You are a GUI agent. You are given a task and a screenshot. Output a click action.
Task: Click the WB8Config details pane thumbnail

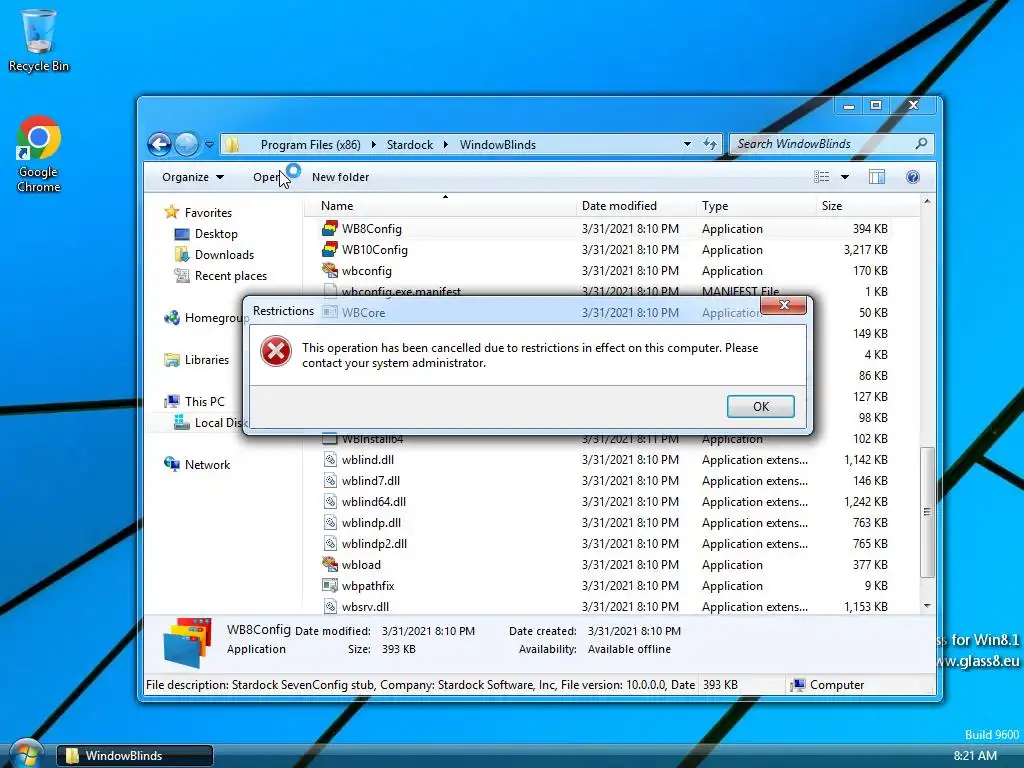coord(187,642)
